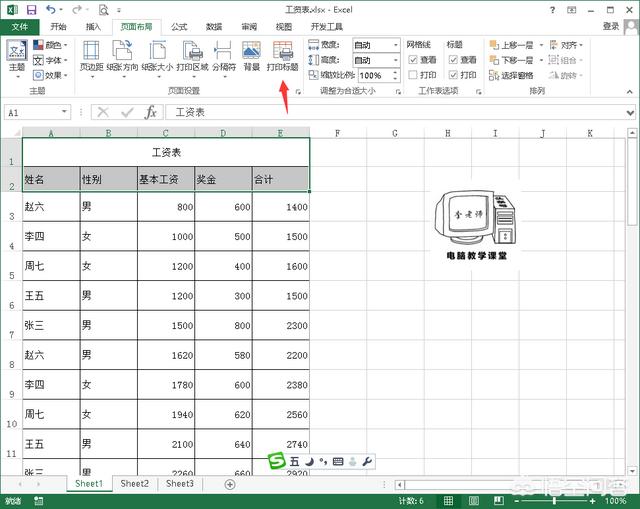Screen dimensions: 640x509
Task: Open the Margins (页边距) tool
Action: pyautogui.click(x=92, y=56)
